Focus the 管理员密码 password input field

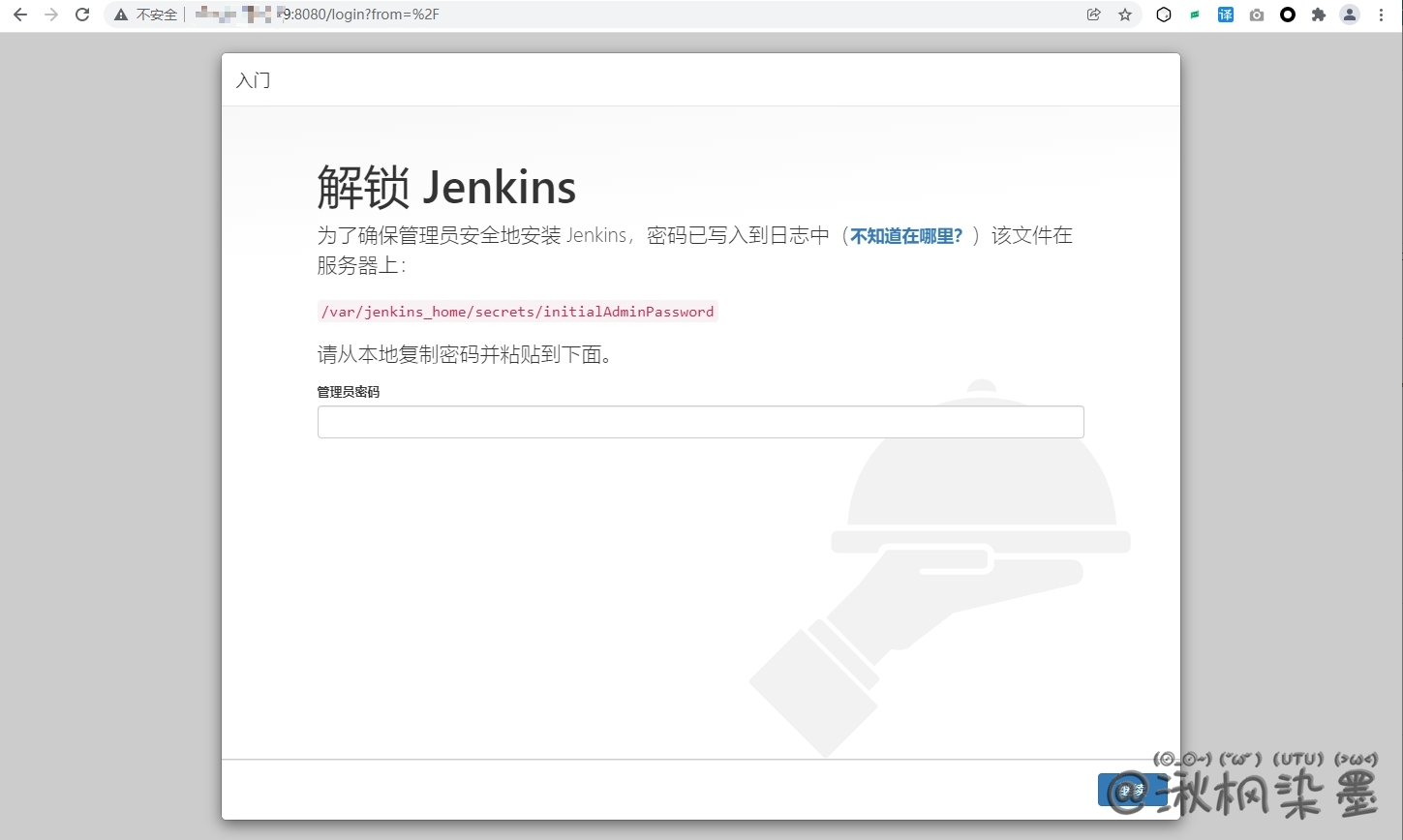(700, 422)
